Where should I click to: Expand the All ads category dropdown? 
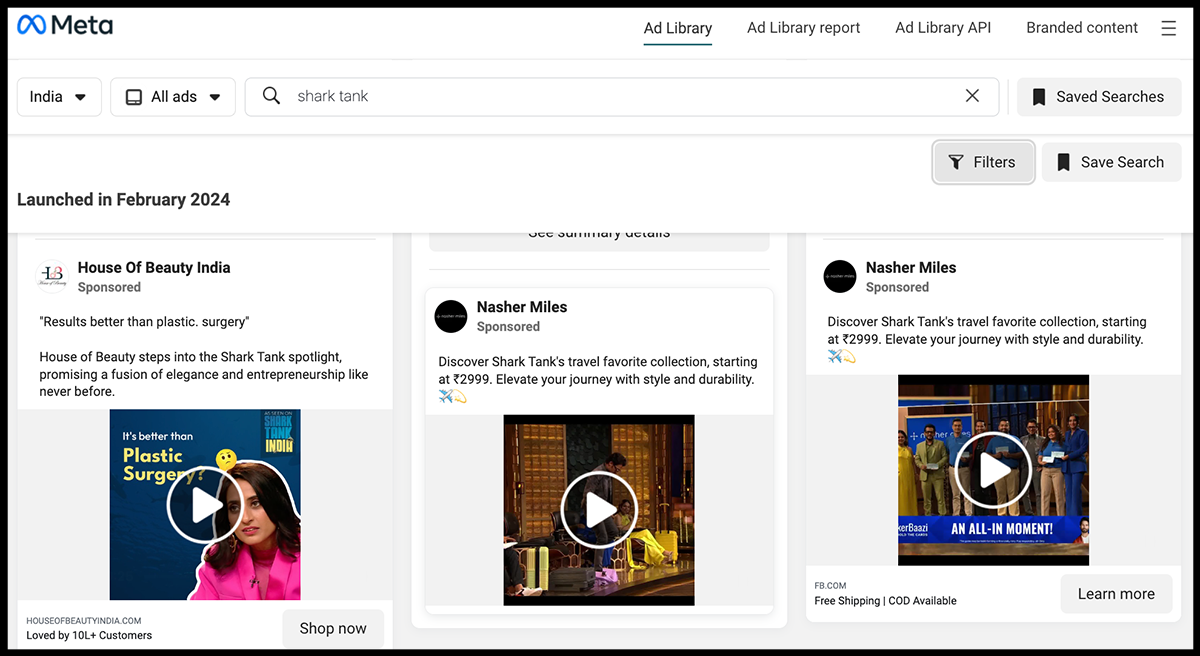(x=173, y=97)
